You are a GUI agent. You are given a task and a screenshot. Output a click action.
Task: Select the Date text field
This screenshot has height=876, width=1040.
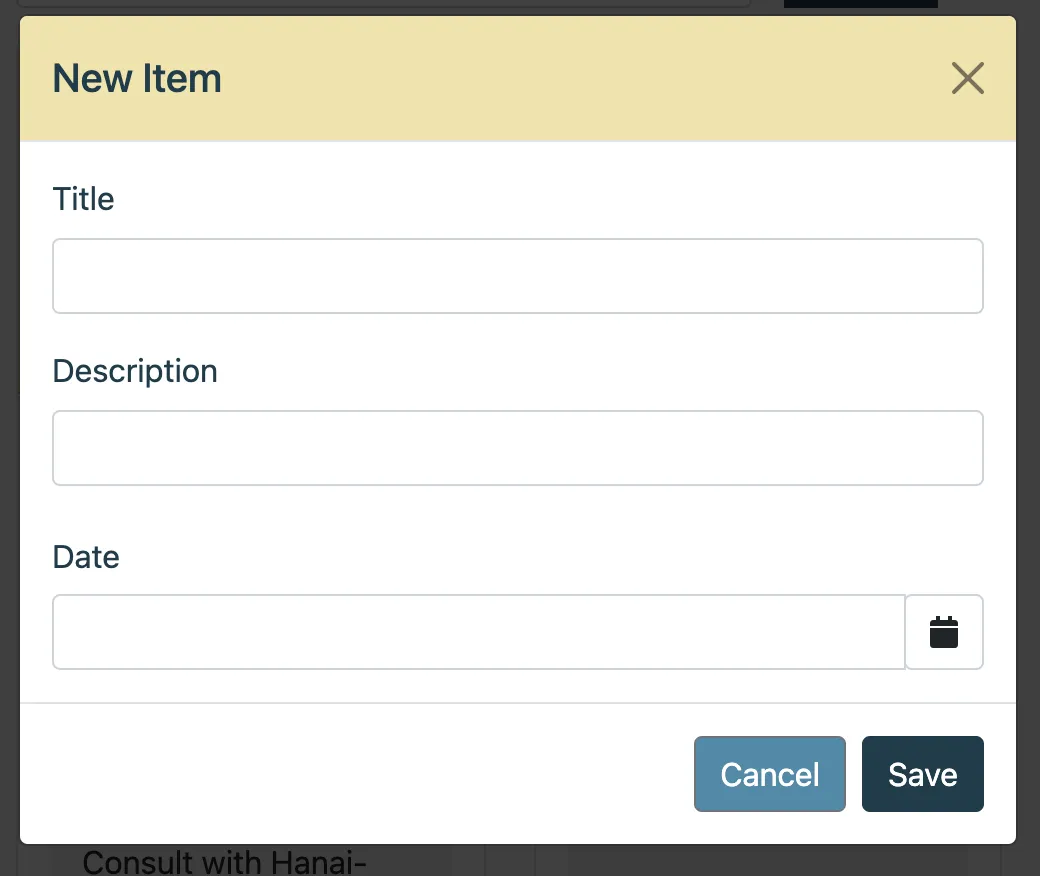pyautogui.click(x=478, y=632)
